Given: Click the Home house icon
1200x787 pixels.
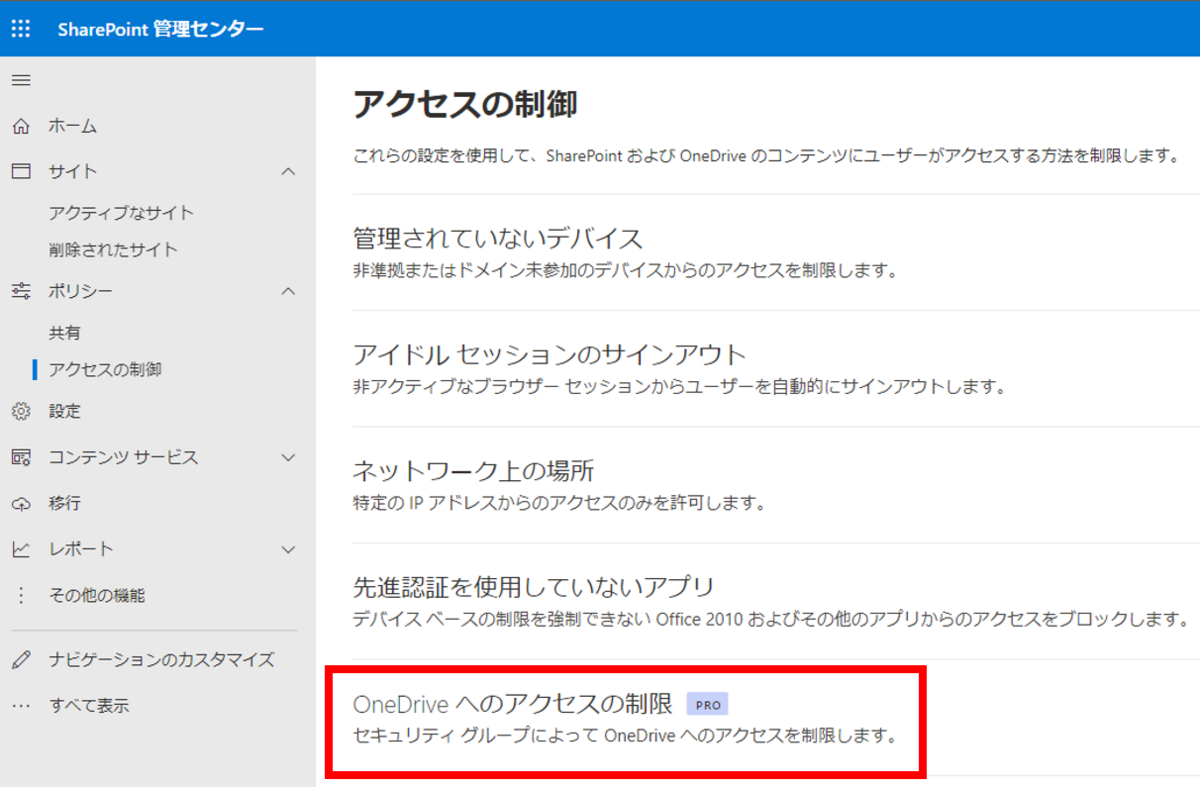Looking at the screenshot, I should click(21, 126).
